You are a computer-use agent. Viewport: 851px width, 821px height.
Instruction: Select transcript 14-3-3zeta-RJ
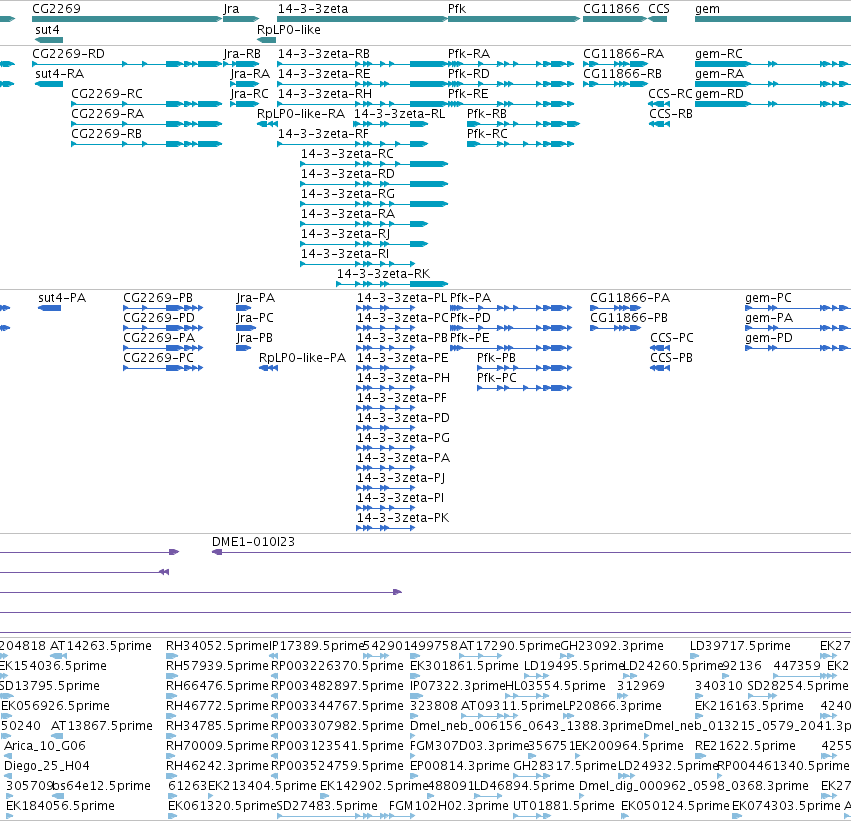click(x=364, y=244)
